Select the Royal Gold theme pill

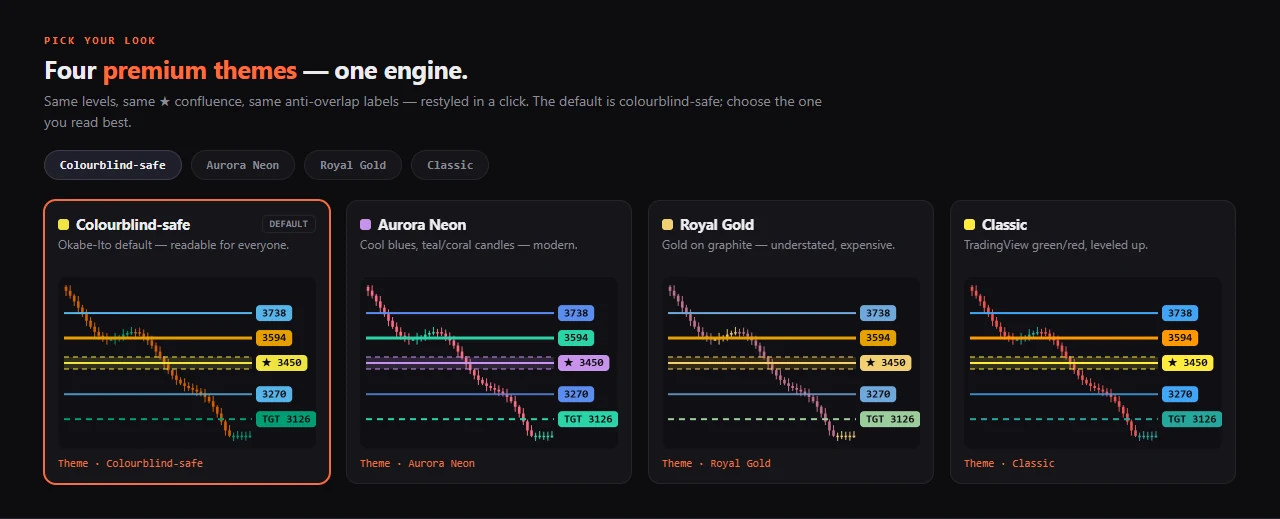click(x=353, y=165)
